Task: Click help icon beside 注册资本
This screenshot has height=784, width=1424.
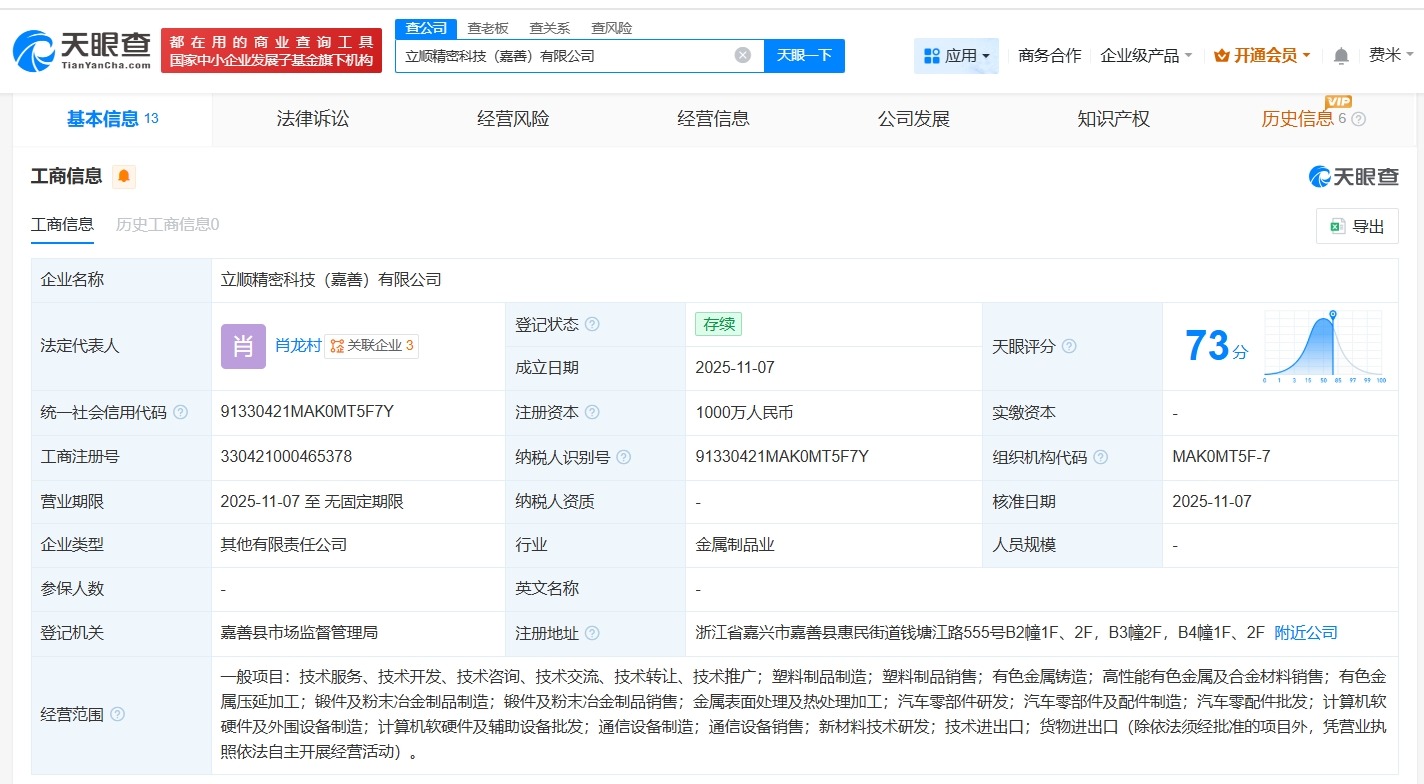Action: tap(593, 412)
